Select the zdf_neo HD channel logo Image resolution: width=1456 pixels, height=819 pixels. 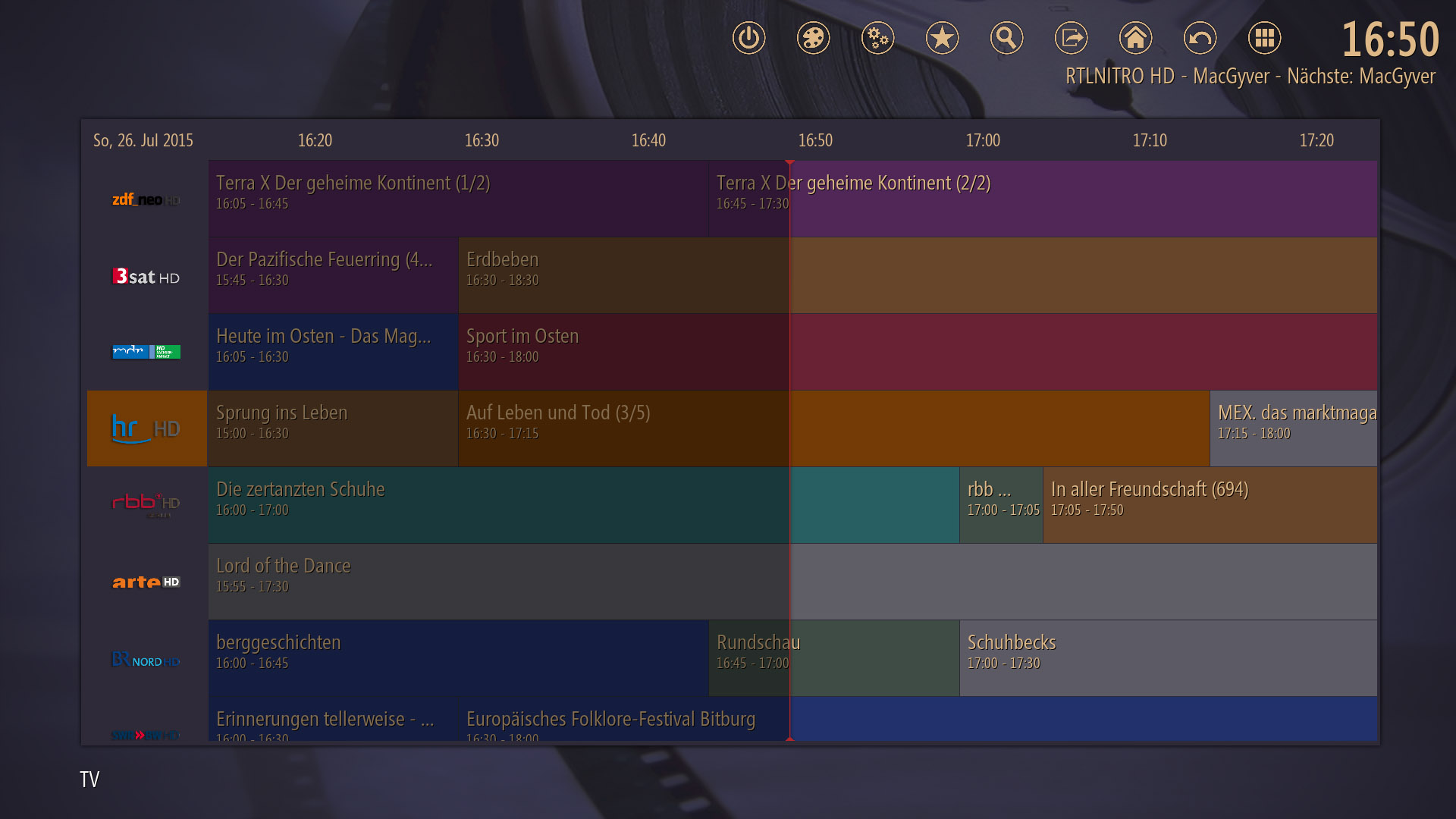click(146, 199)
